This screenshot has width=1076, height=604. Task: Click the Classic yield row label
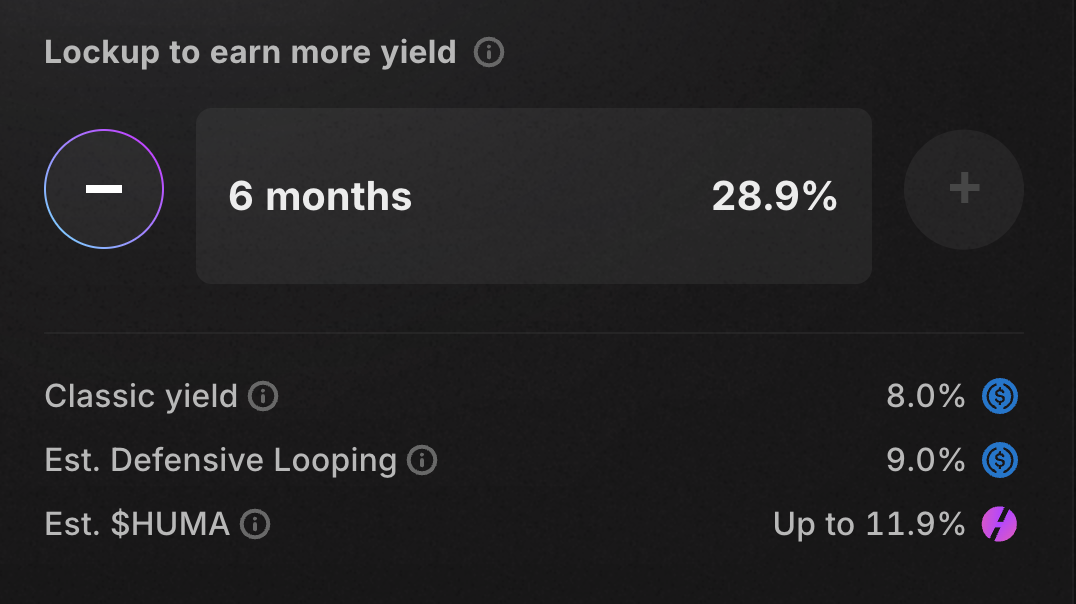pyautogui.click(x=138, y=396)
